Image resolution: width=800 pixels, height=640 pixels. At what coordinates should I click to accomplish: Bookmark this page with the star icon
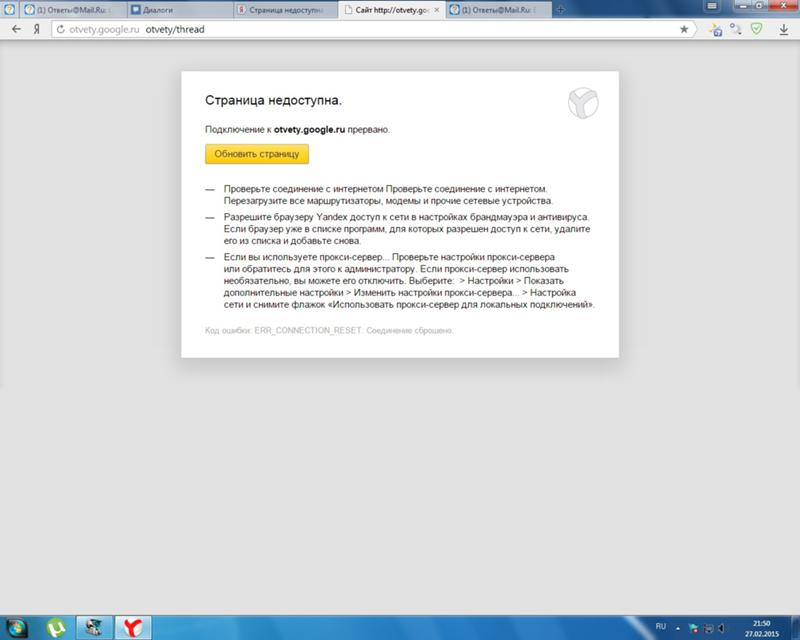point(684,30)
